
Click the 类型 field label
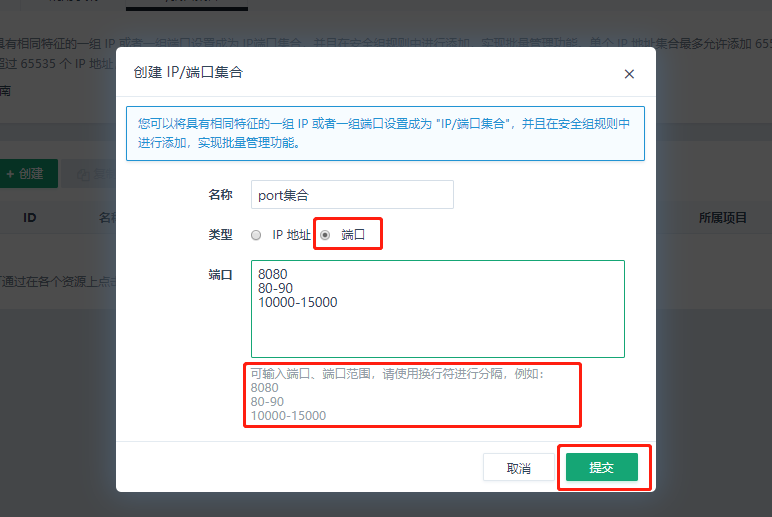point(220,235)
